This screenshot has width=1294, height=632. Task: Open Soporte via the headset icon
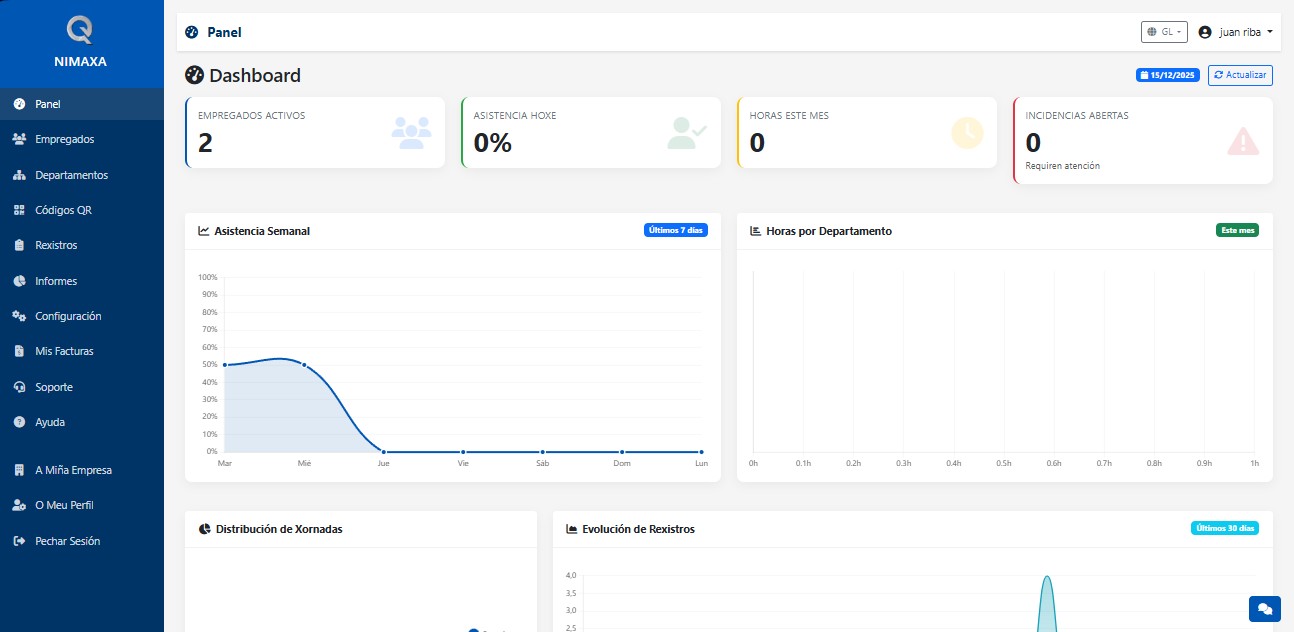tap(19, 387)
